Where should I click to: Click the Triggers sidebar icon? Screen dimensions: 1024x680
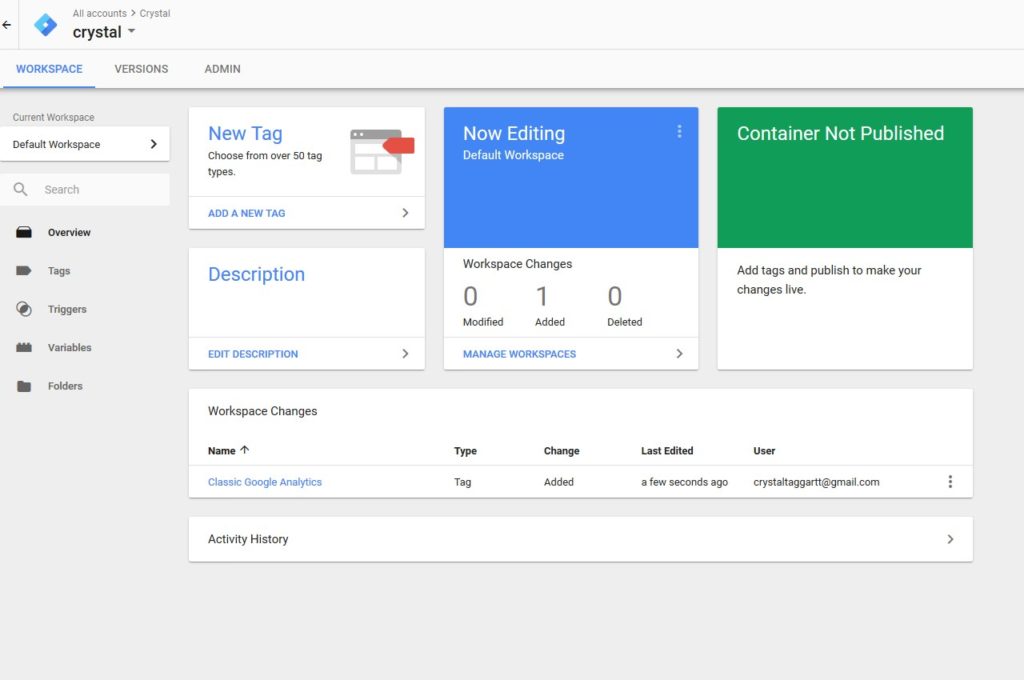[x=24, y=309]
